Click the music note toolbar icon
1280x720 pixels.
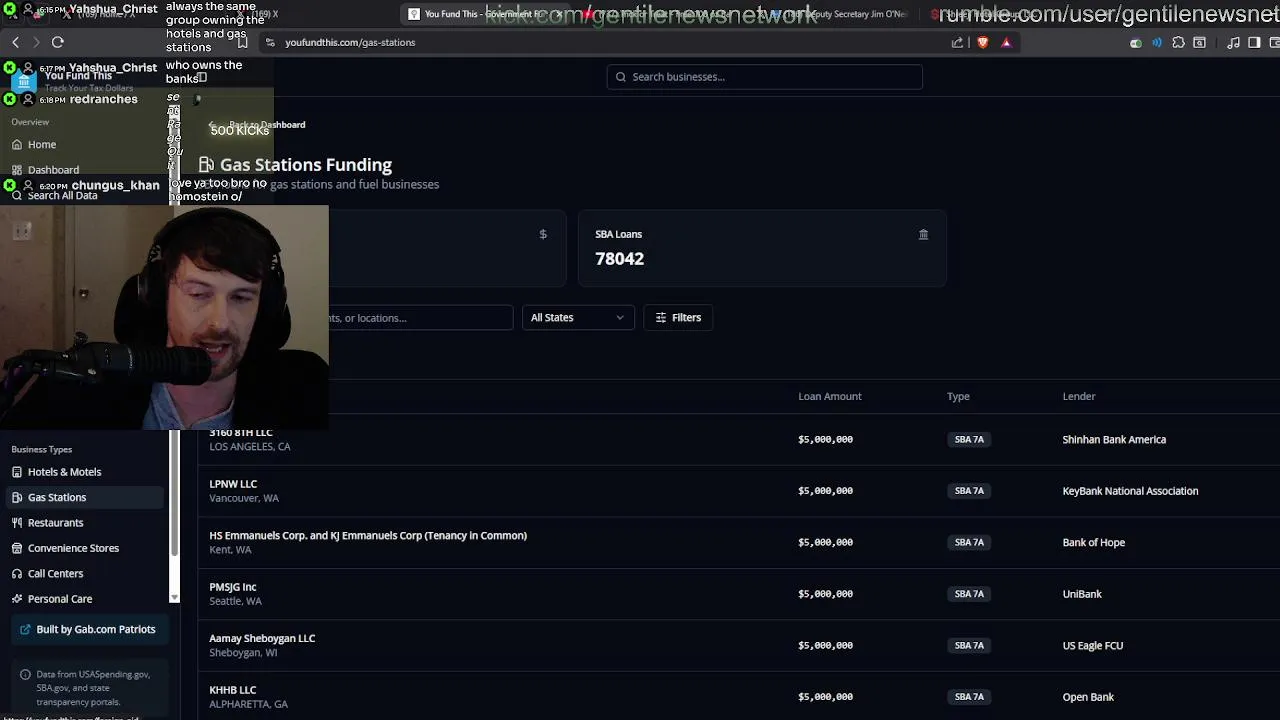1234,42
